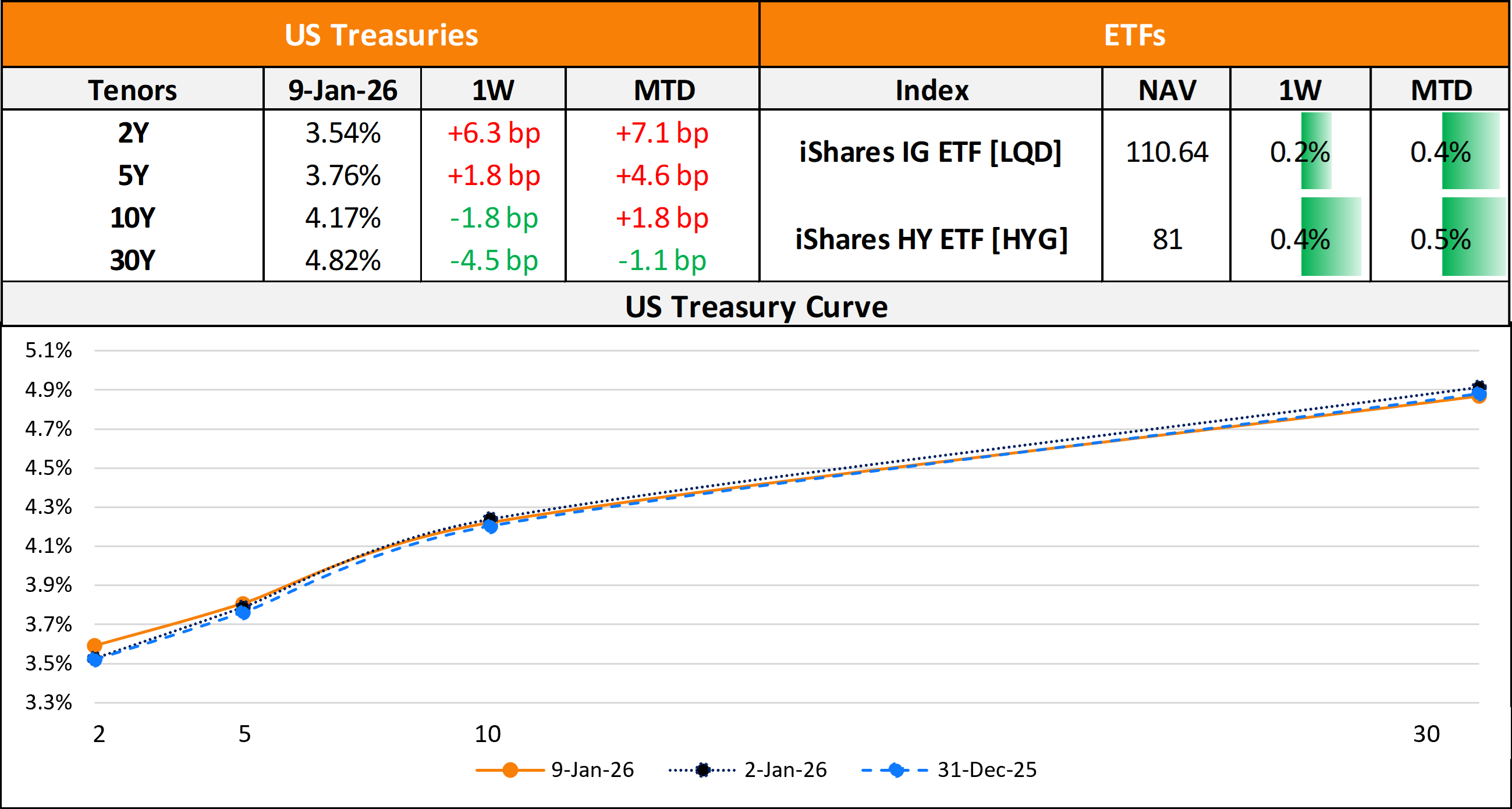
Task: Select the black data point at tenor 30
Action: (x=1479, y=387)
